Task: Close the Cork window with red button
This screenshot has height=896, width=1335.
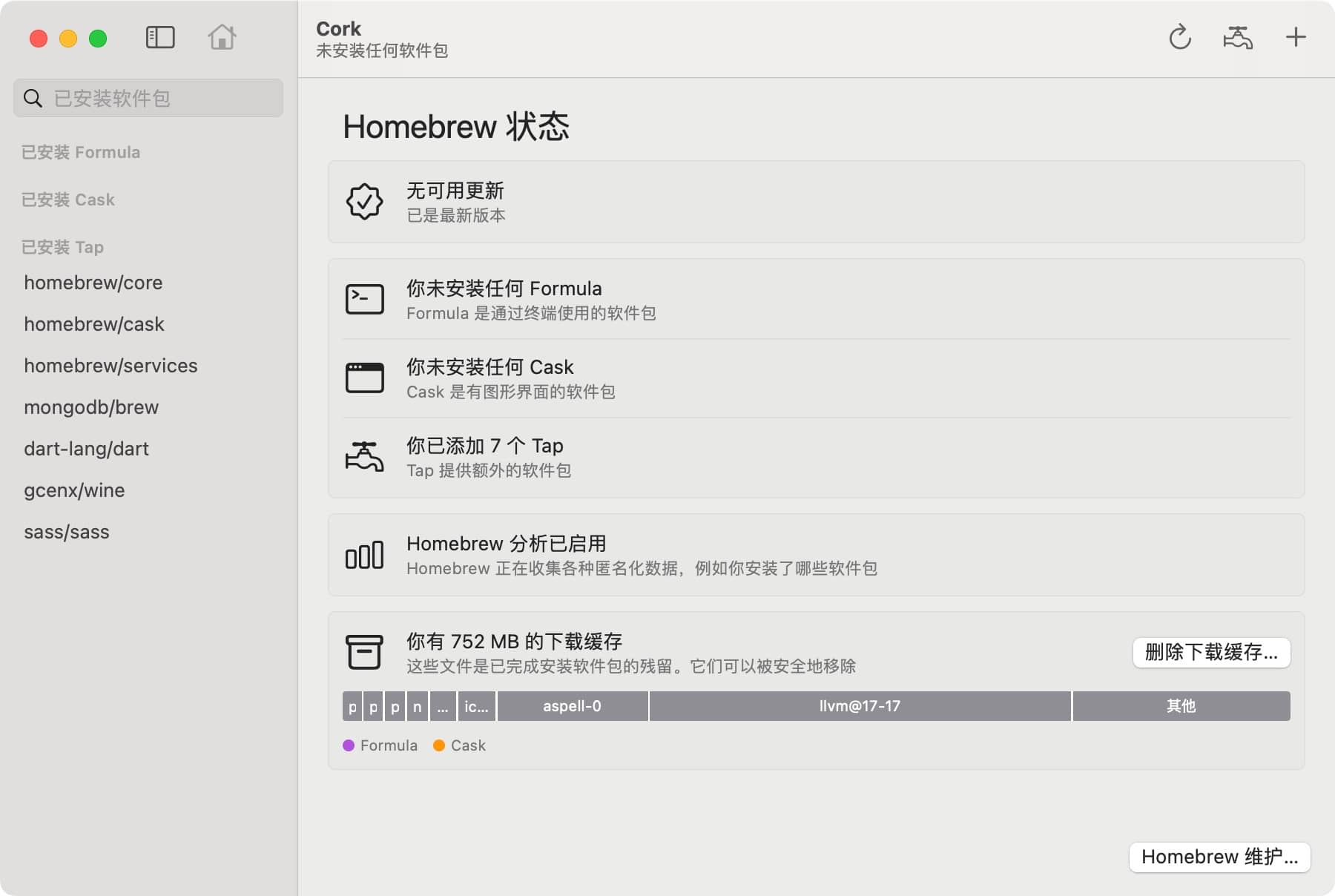Action: click(39, 38)
